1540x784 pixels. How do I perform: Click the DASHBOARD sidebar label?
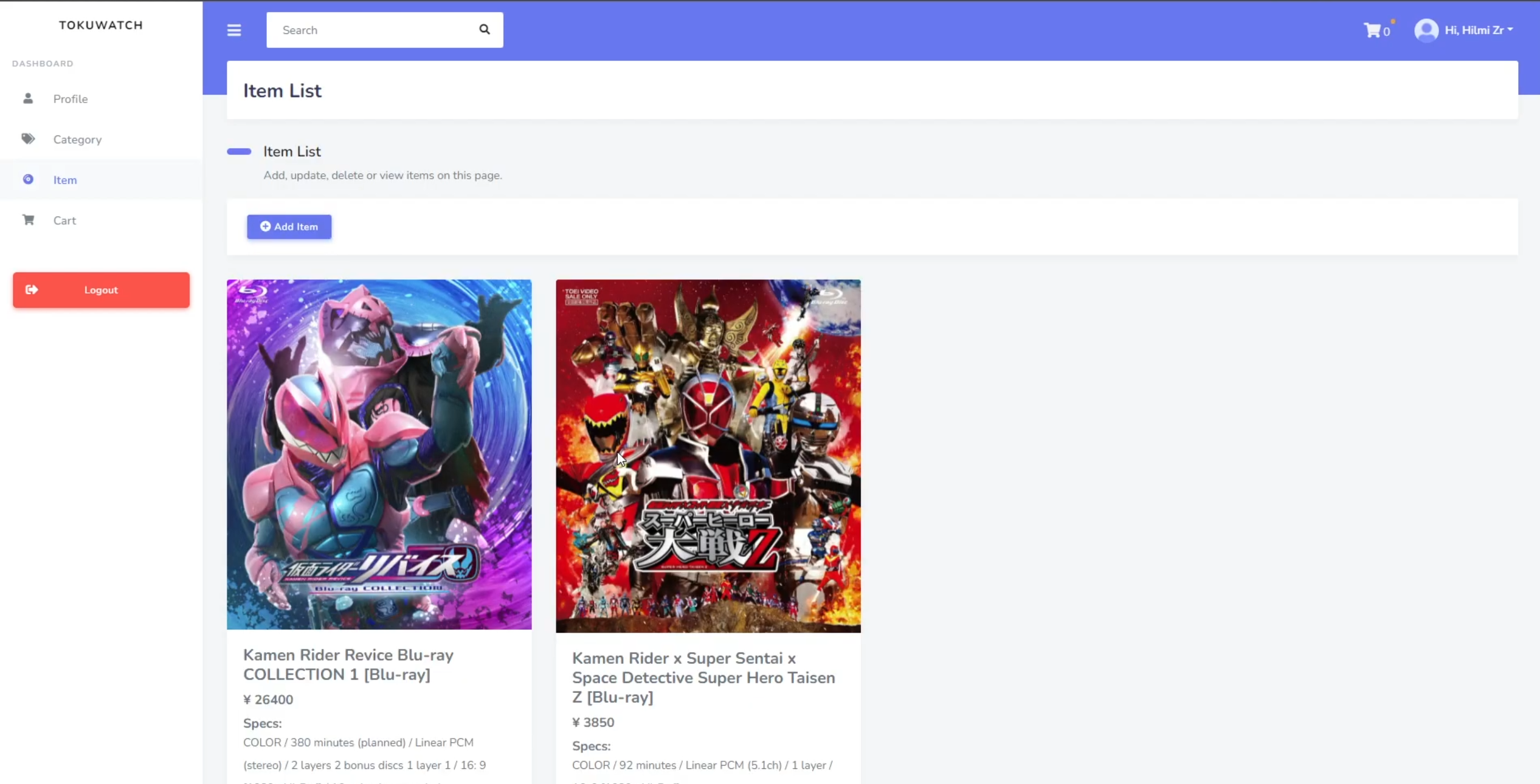[x=43, y=63]
